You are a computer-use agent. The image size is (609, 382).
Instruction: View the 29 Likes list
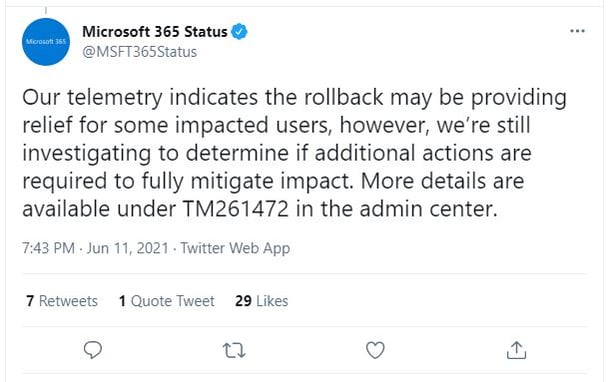261,301
